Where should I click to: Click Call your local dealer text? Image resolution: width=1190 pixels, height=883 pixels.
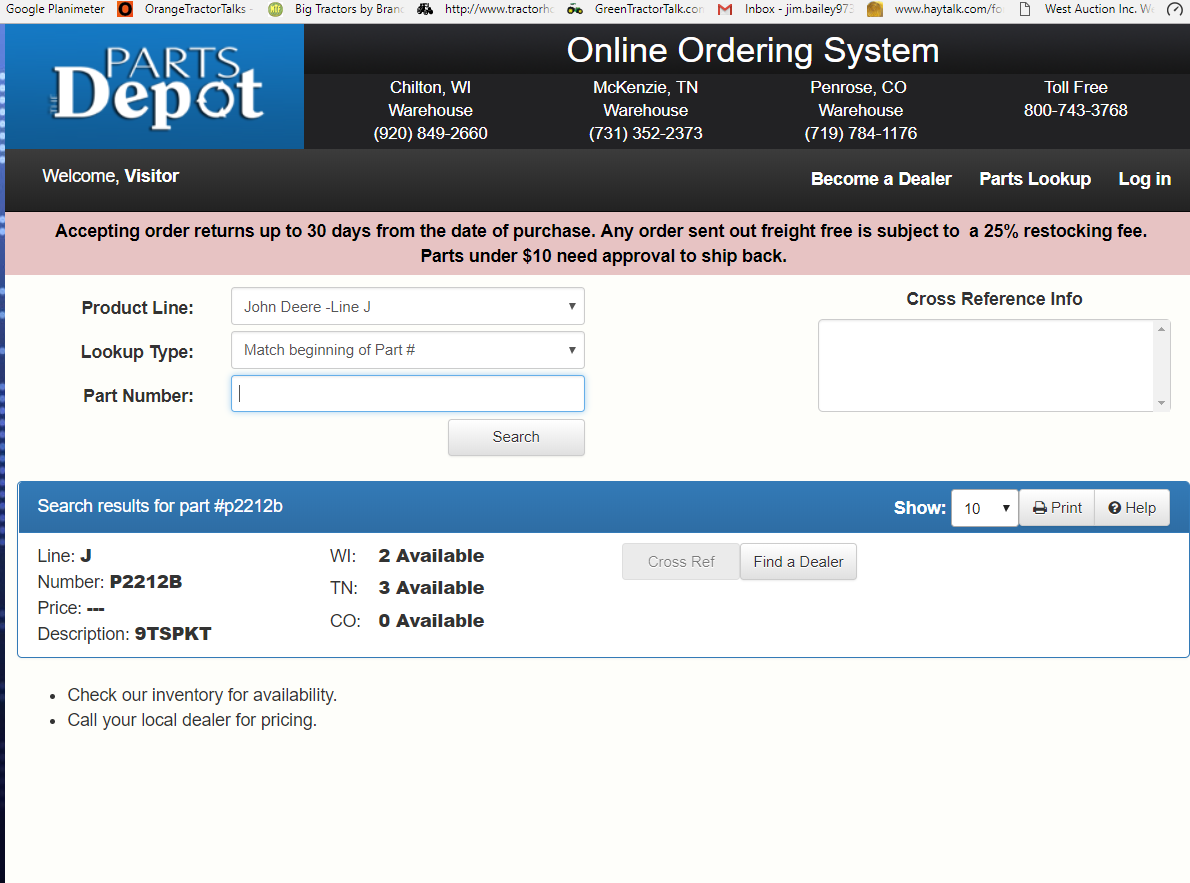[x=192, y=721]
